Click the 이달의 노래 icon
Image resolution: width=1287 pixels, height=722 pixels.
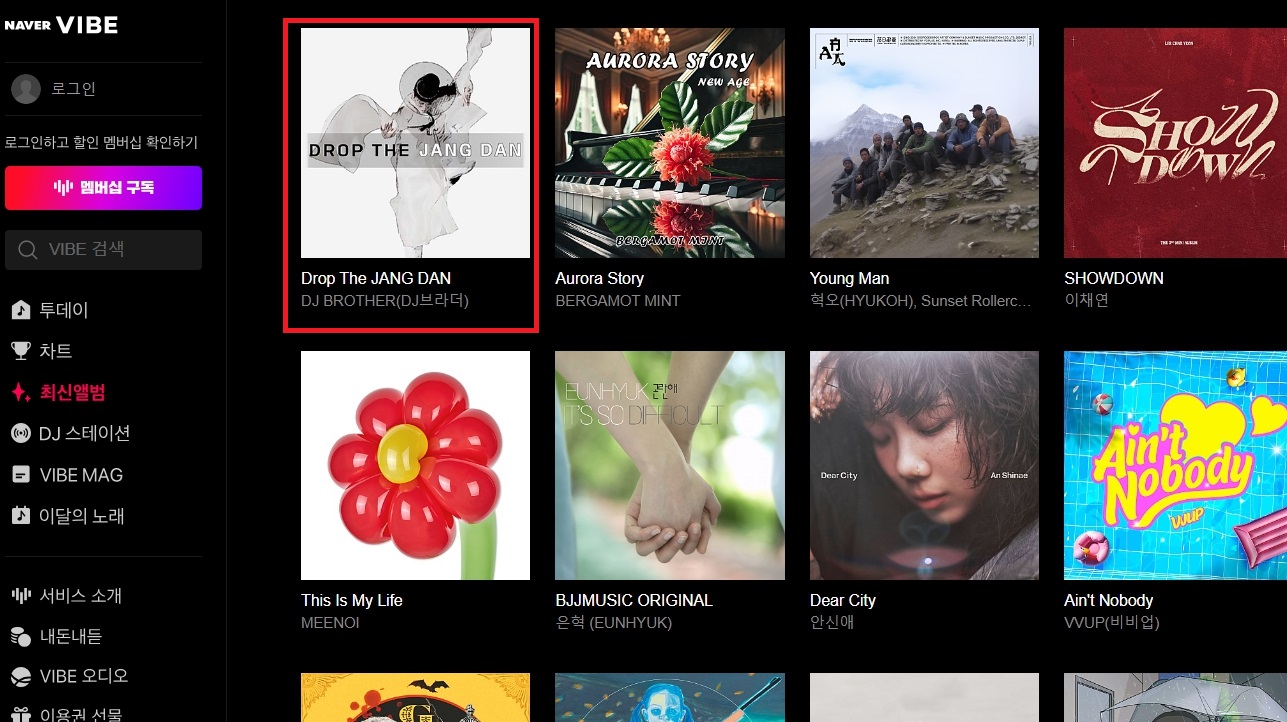tap(20, 516)
